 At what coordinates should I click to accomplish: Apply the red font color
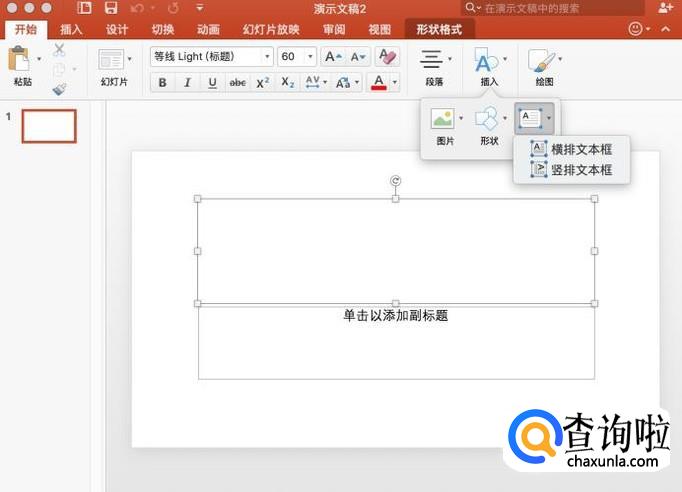point(379,82)
